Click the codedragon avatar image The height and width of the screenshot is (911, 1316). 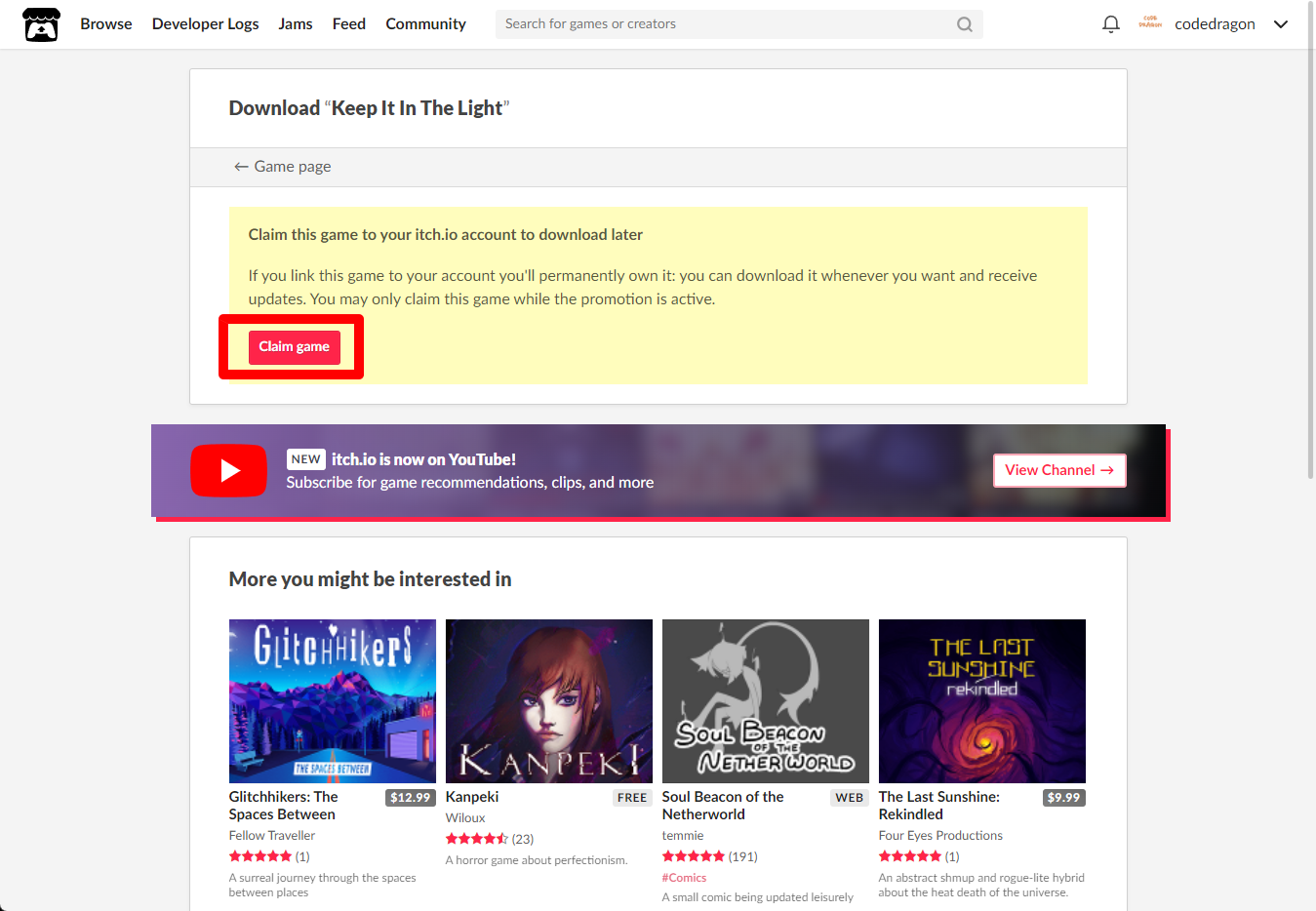click(1150, 23)
